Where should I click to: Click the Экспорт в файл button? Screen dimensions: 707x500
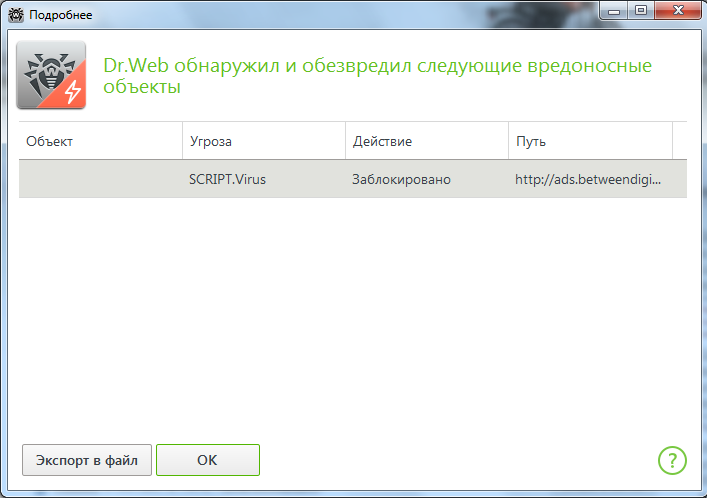pyautogui.click(x=87, y=460)
